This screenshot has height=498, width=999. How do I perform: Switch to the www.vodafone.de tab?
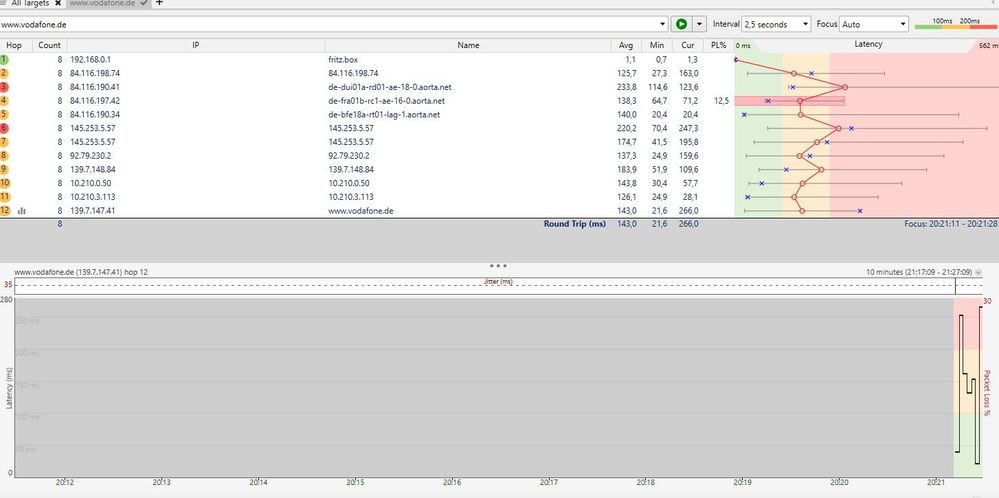coord(103,3)
